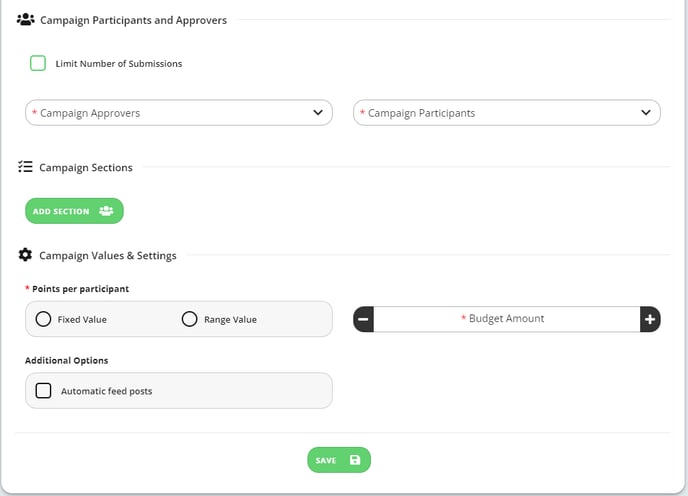The width and height of the screenshot is (688, 496).
Task: Open the Campaign Participants dropdown
Action: point(506,113)
